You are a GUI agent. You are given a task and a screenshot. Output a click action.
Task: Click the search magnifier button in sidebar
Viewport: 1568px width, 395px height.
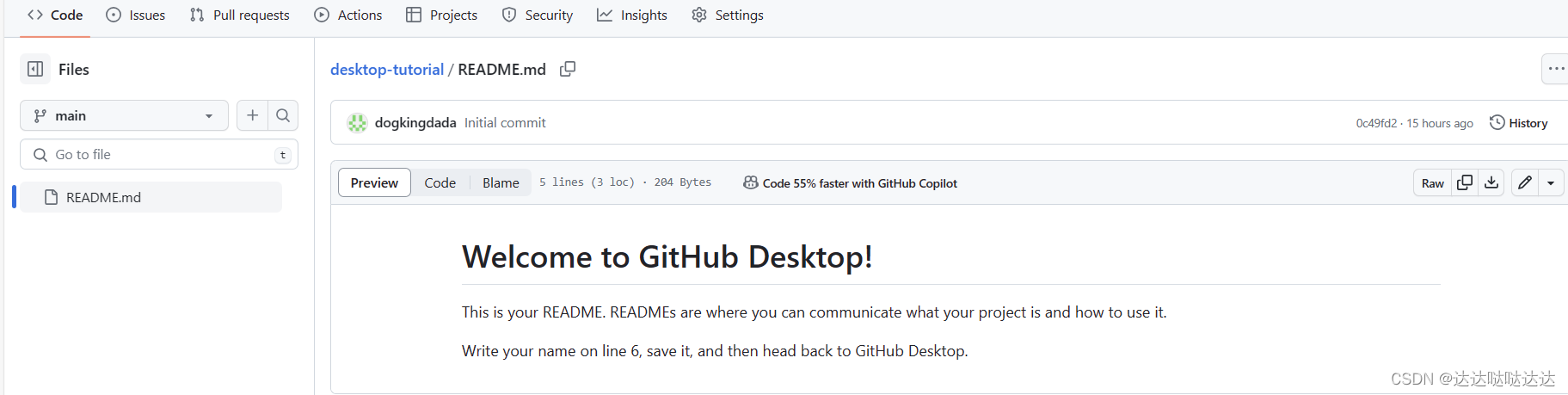click(283, 115)
